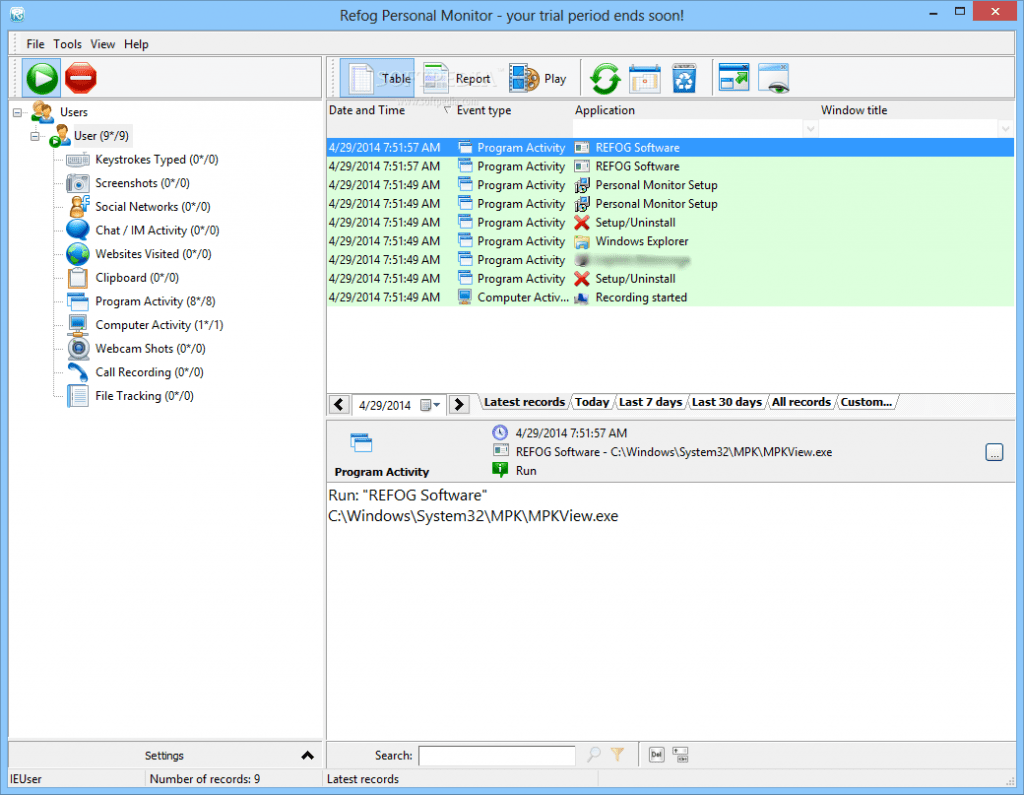Open the View menu
1024x795 pixels.
103,44
